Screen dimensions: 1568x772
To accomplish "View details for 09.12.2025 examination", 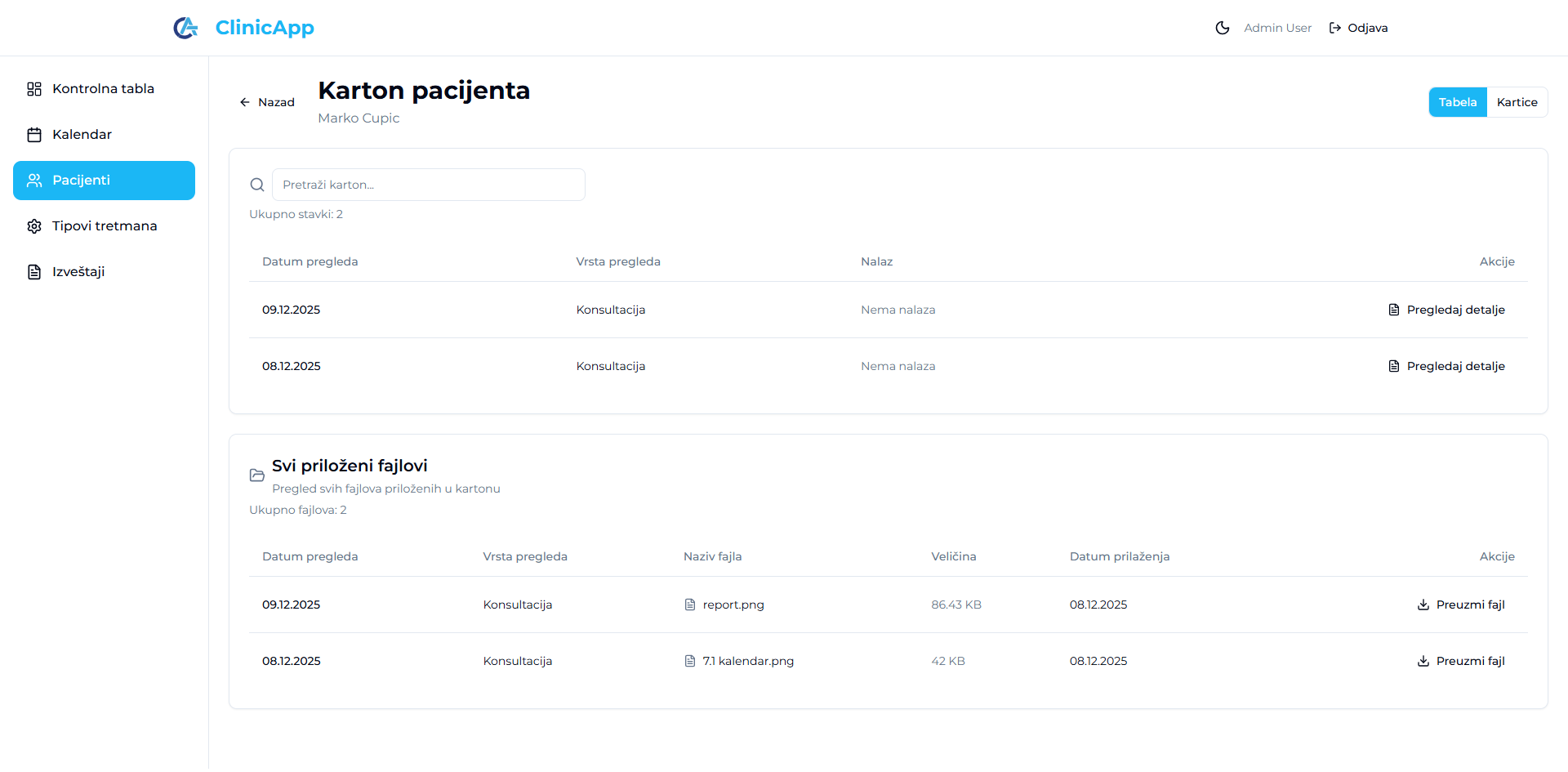I will tap(1446, 310).
